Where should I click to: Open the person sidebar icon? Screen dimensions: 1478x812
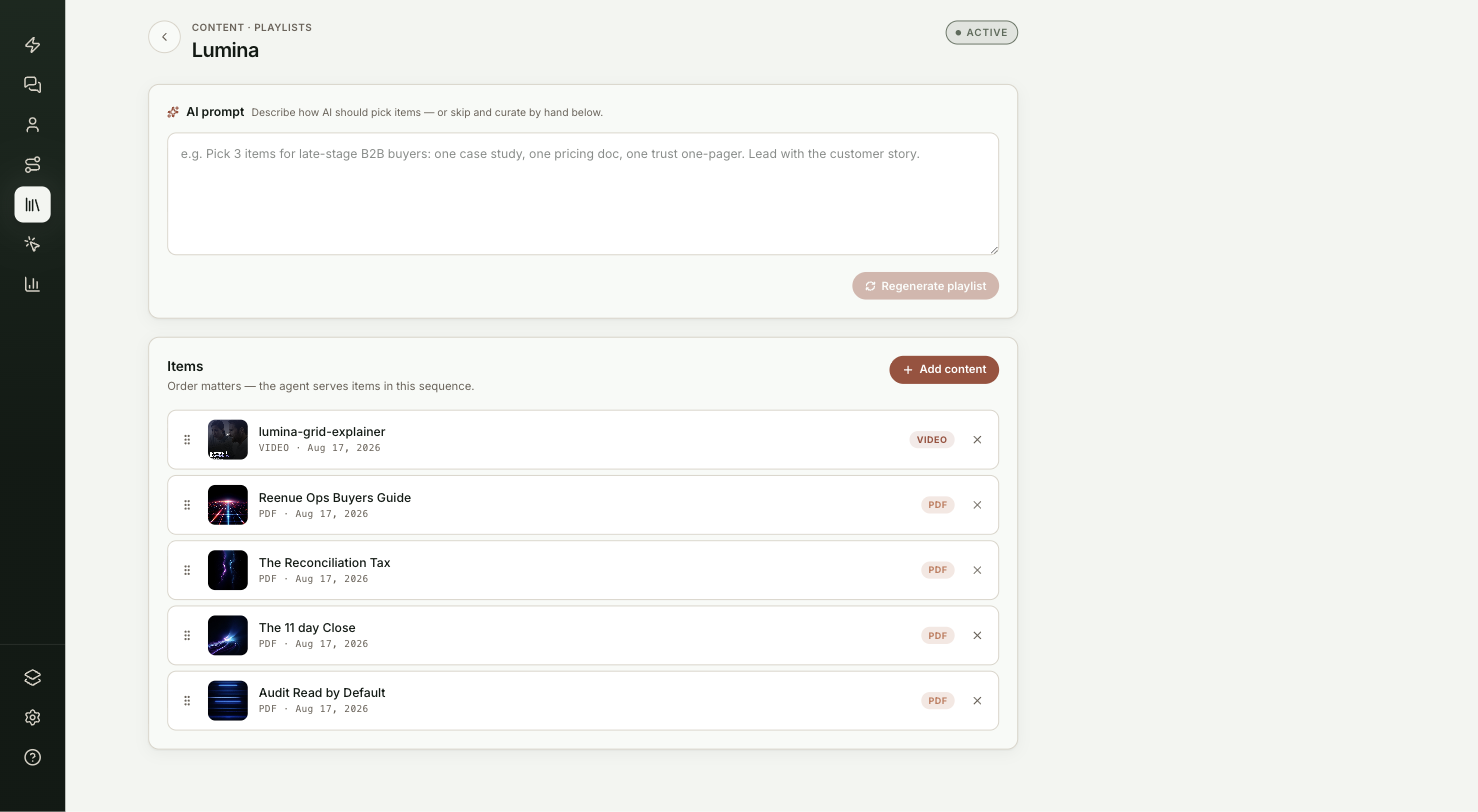coord(32,125)
